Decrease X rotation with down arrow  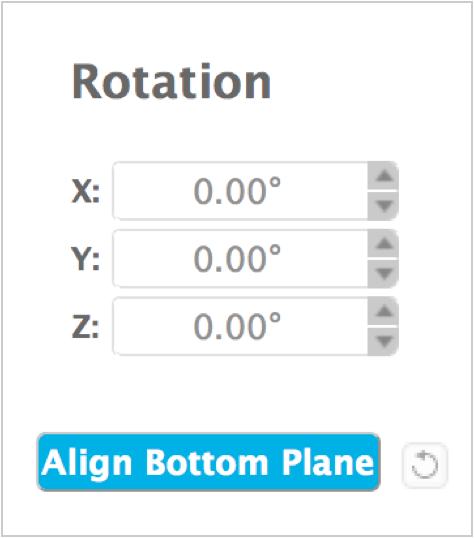pos(383,206)
